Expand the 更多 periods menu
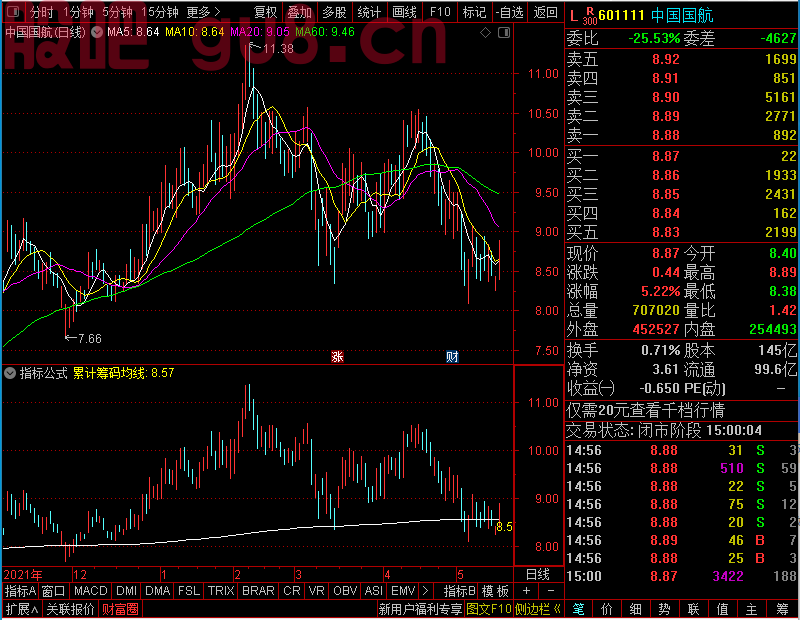 [203, 12]
